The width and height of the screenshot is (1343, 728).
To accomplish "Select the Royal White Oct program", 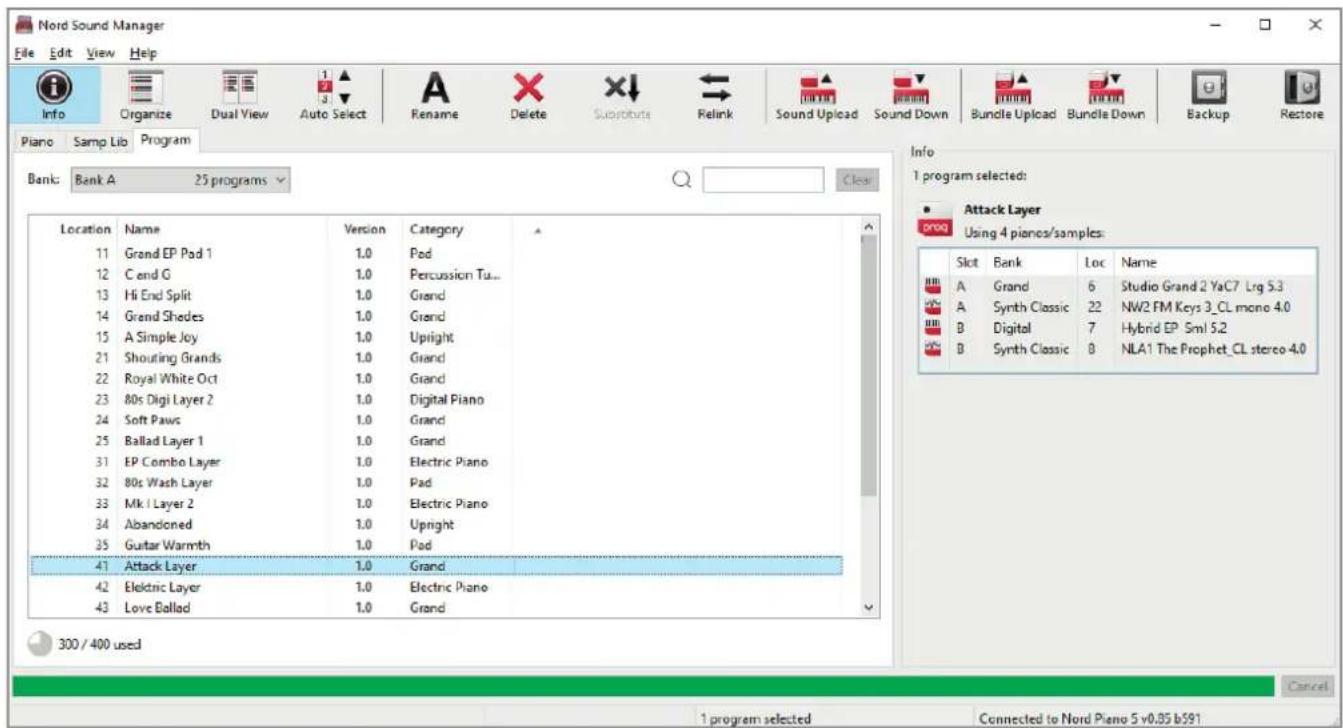I will point(437,378).
